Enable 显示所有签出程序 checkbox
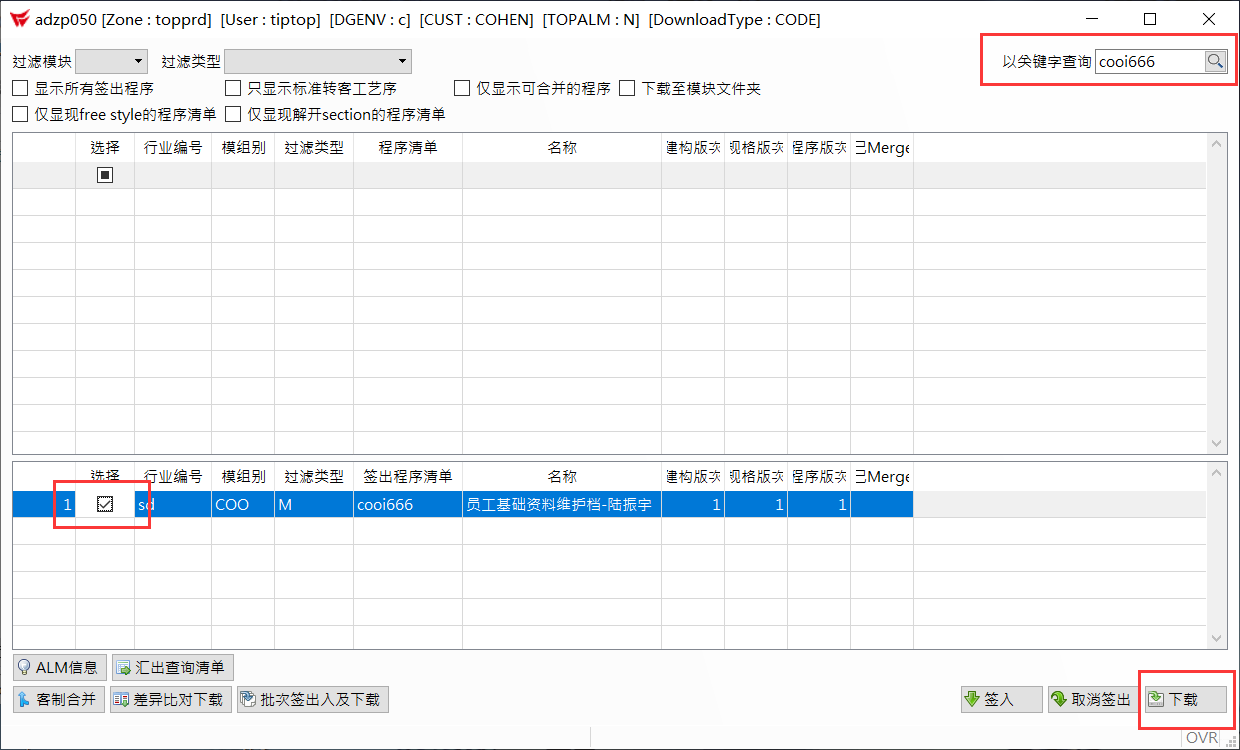The width and height of the screenshot is (1240, 750). coord(20,88)
